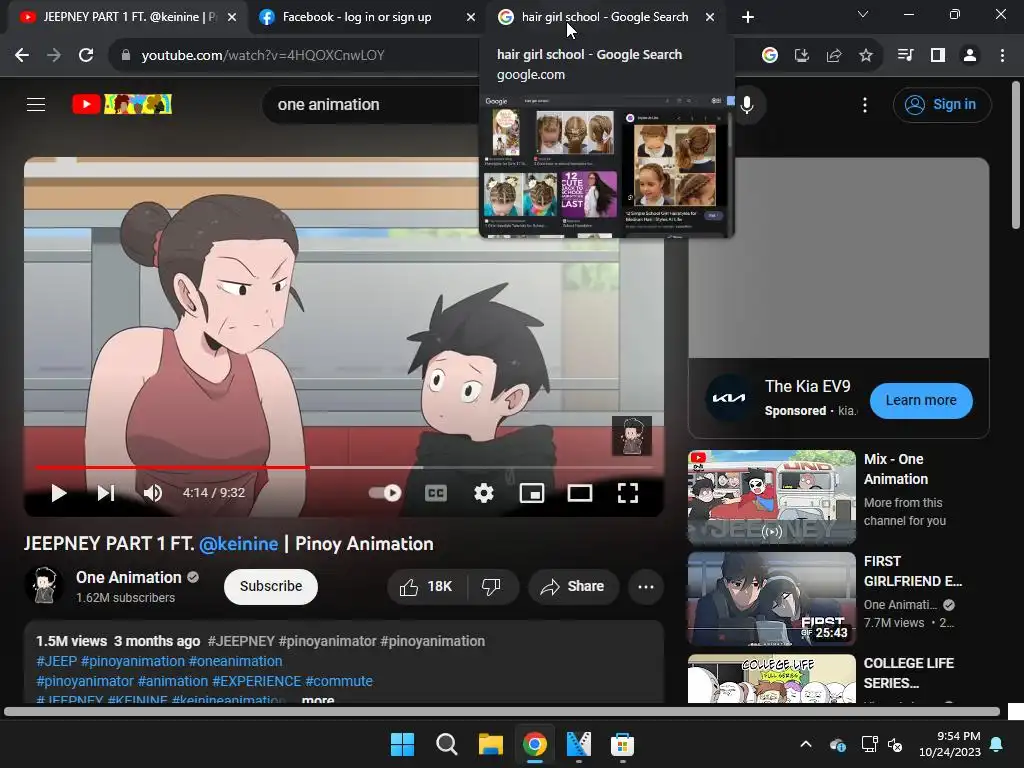Click the youtube.com address bar URL
The image size is (1024, 768).
[263, 56]
